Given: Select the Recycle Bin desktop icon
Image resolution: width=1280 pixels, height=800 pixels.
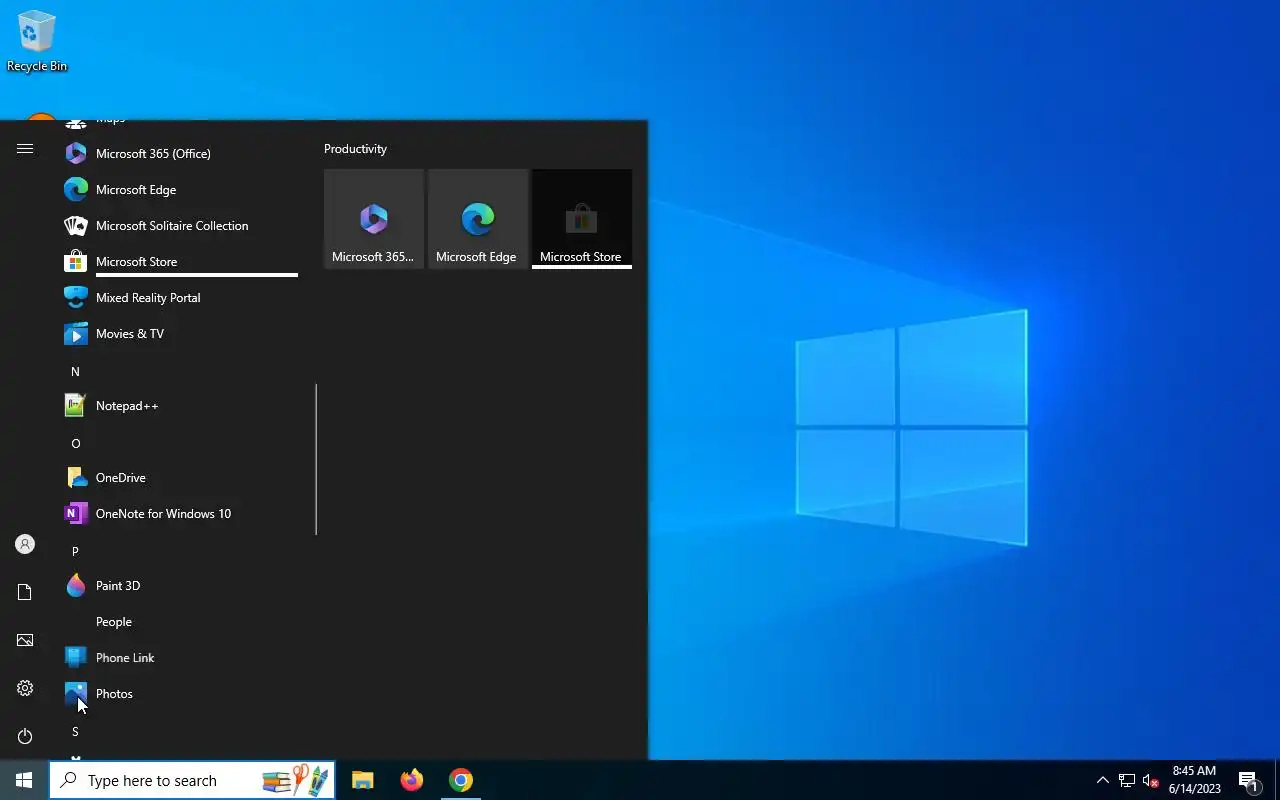Looking at the screenshot, I should [37, 42].
